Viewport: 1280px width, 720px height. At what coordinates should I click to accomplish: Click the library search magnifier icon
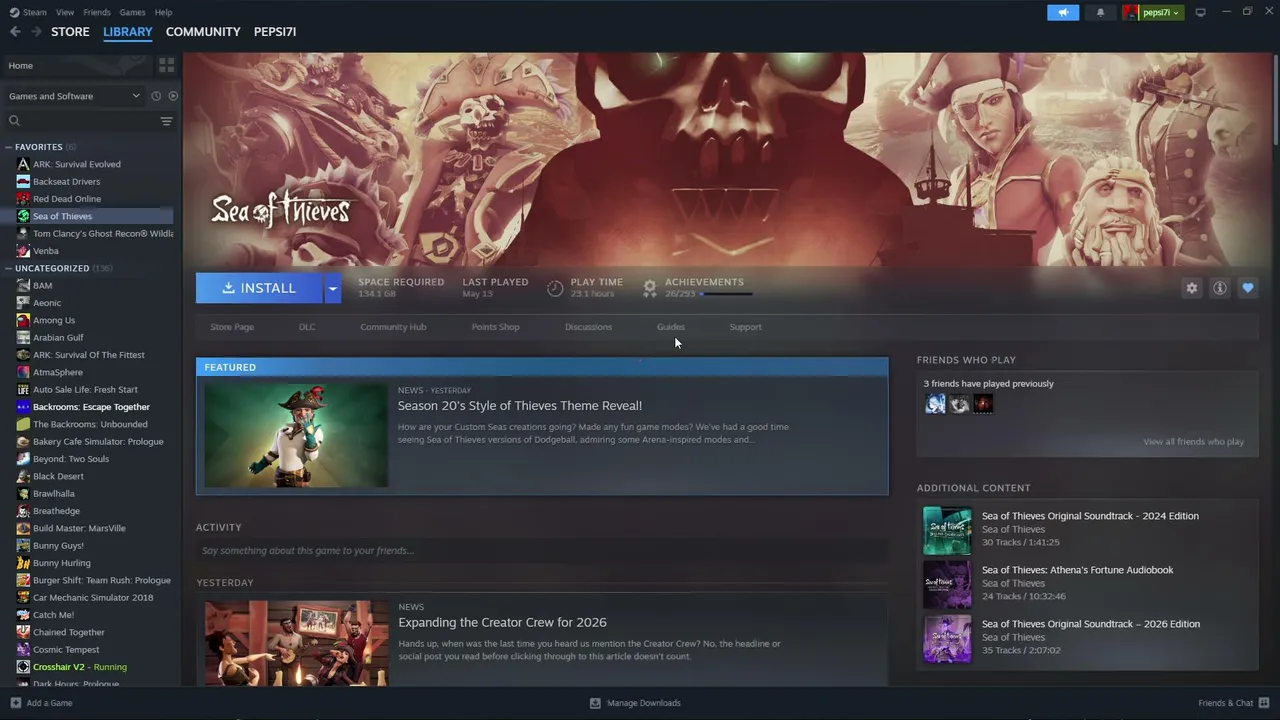pyautogui.click(x=14, y=121)
